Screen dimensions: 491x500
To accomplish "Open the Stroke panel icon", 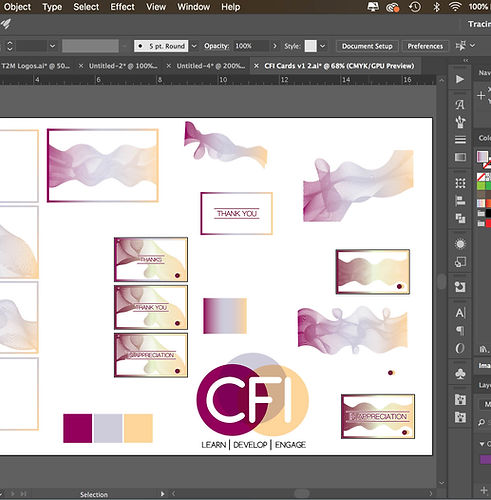I will point(460,140).
